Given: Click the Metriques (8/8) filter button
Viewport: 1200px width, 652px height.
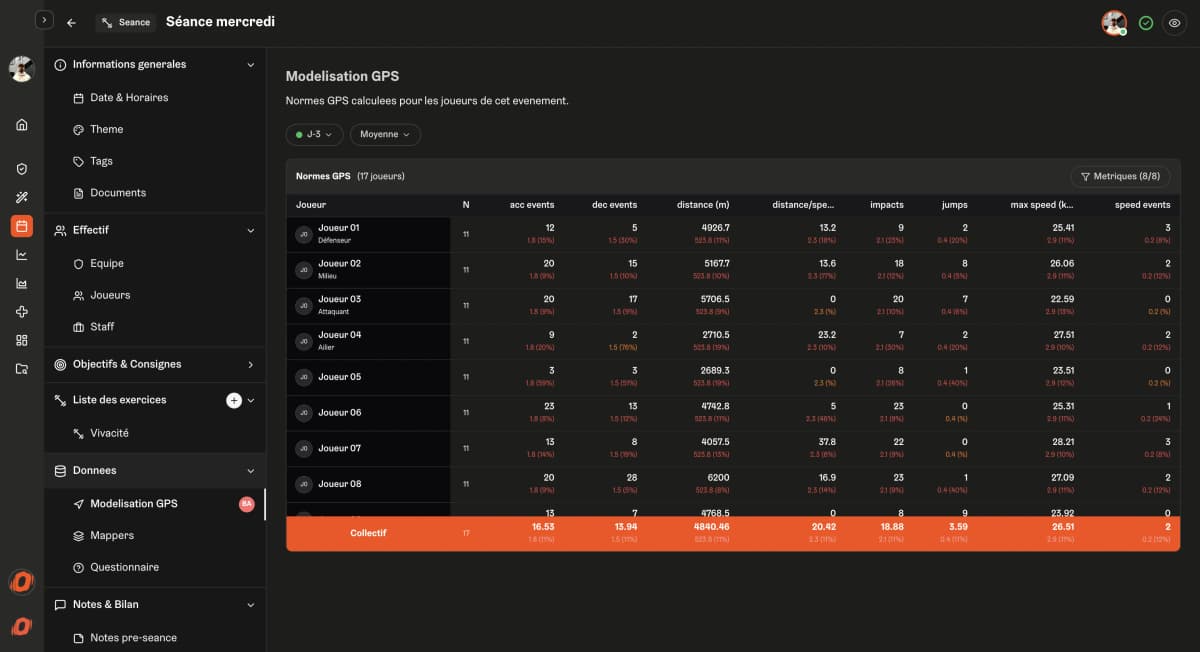Looking at the screenshot, I should point(1119,176).
